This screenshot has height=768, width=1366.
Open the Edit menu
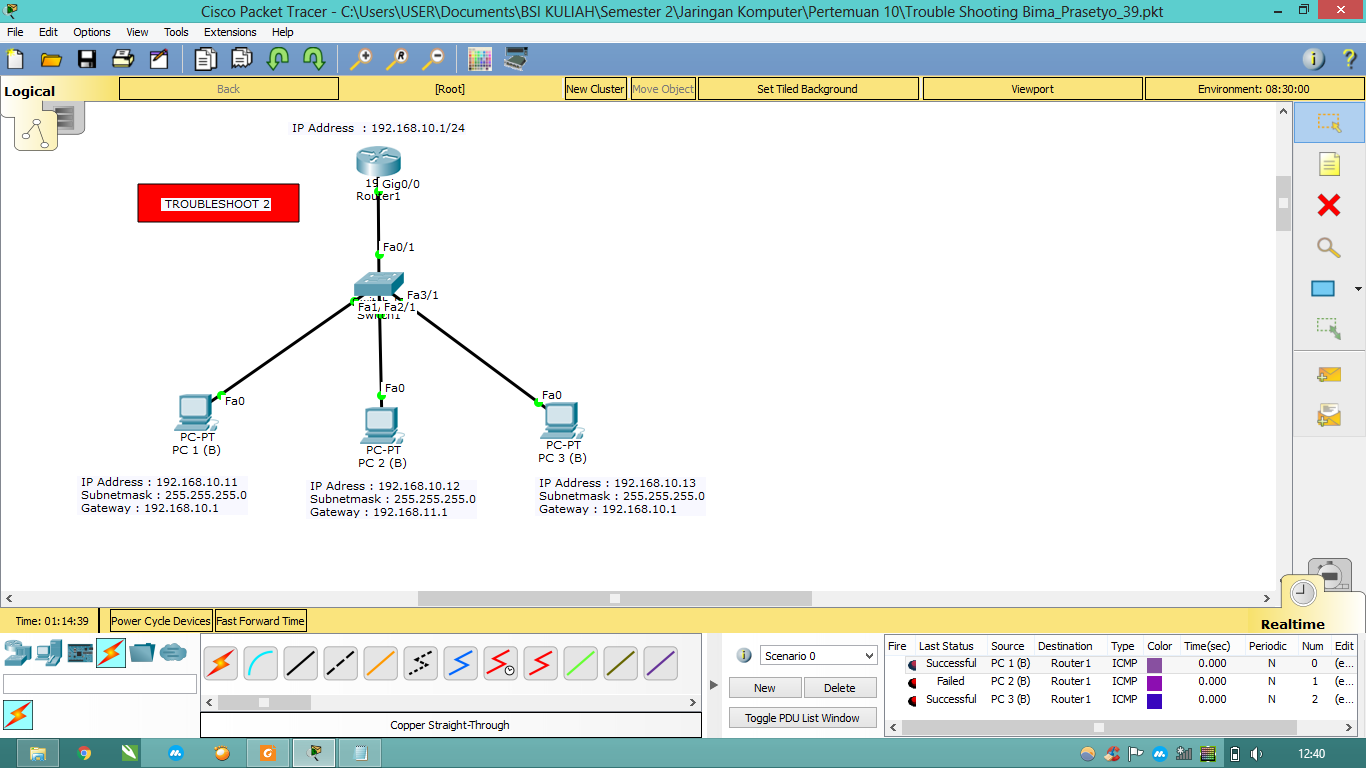(48, 32)
